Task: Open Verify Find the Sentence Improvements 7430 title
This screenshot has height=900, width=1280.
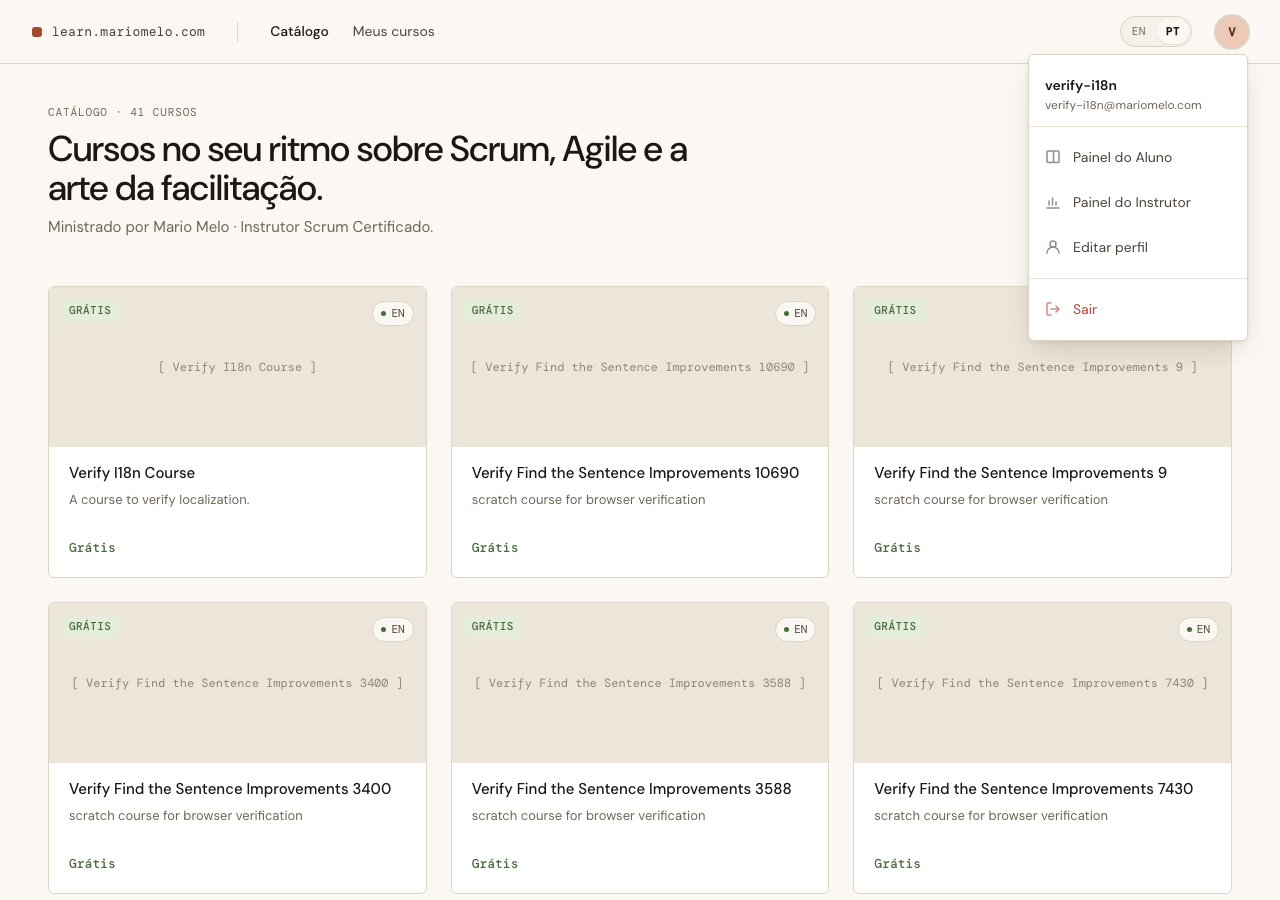Action: [x=1033, y=789]
